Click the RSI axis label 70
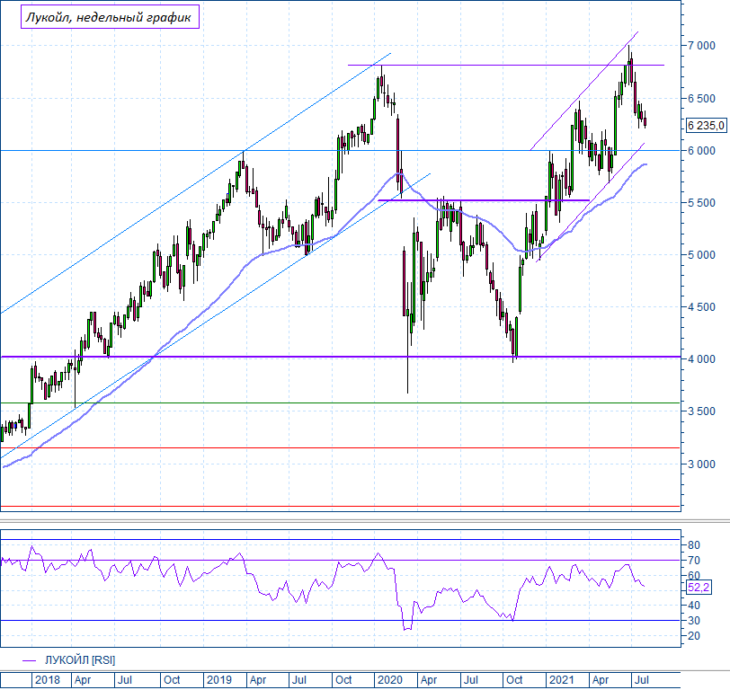This screenshot has width=730, height=690. point(694,560)
